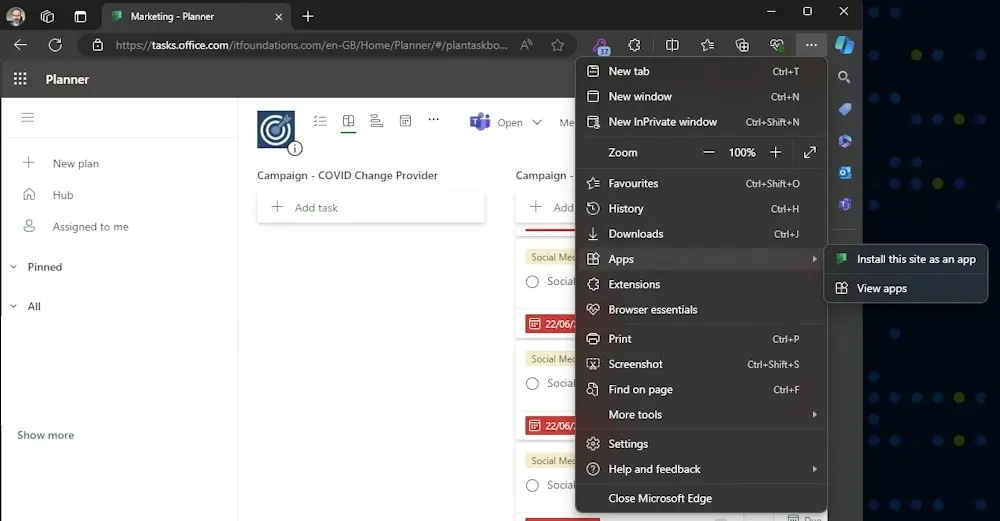The width and height of the screenshot is (1000, 521).
Task: Switch to the Planner list view icon
Action: click(320, 121)
